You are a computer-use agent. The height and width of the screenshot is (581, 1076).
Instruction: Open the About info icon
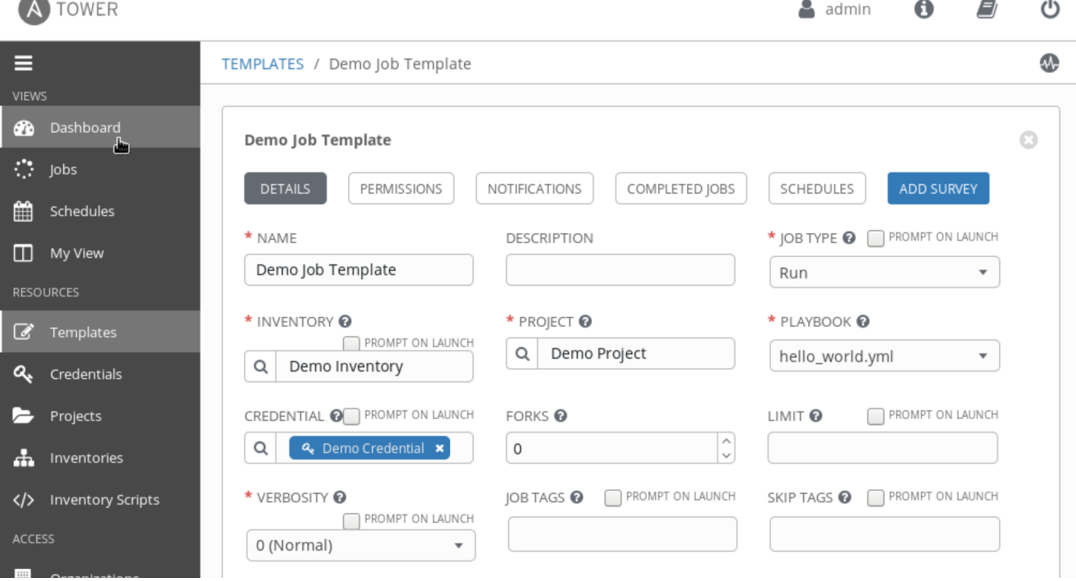(924, 9)
